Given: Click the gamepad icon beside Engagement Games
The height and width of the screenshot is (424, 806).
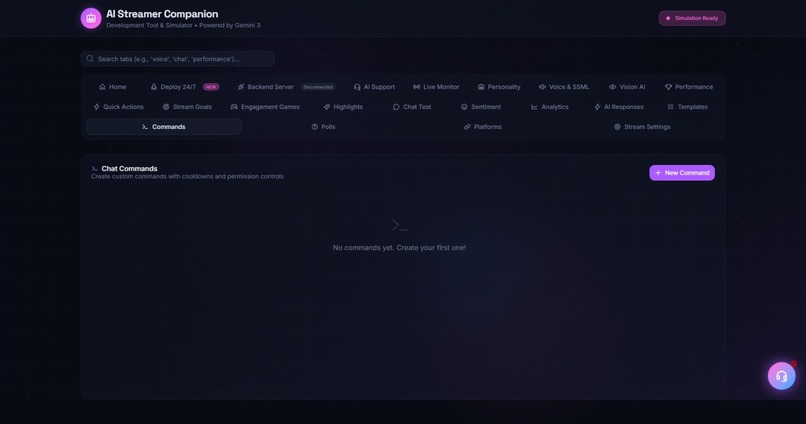Looking at the screenshot, I should [x=234, y=107].
